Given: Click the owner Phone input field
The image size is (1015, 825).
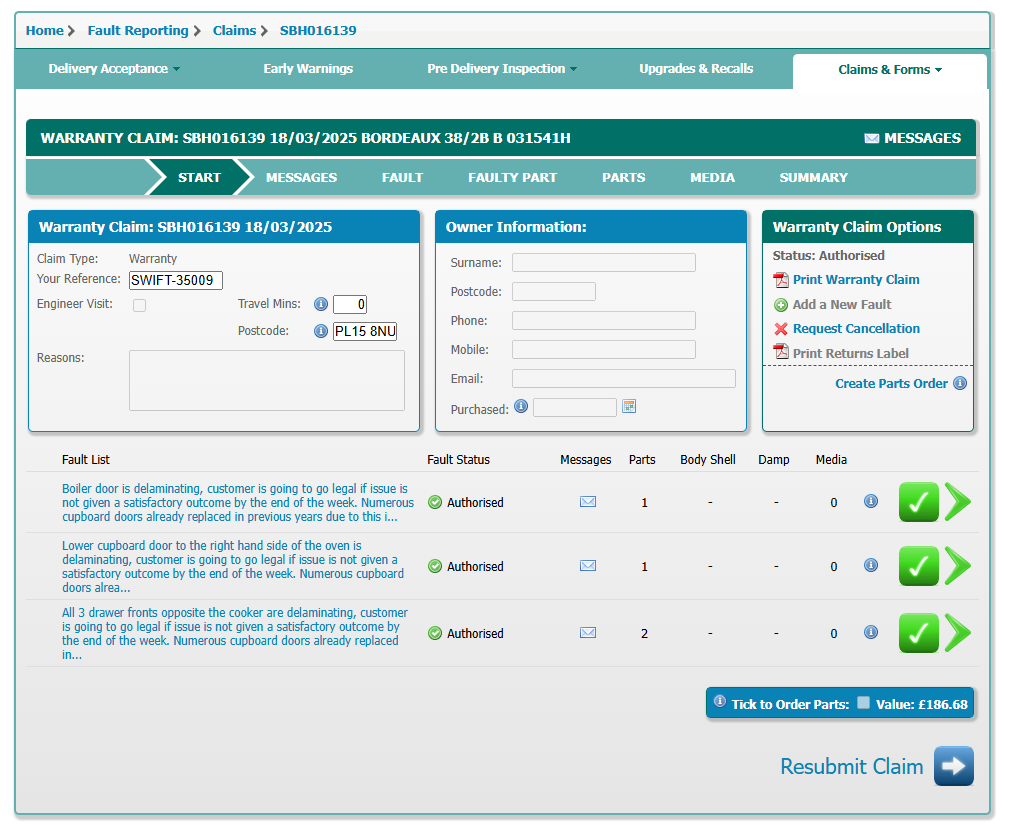Looking at the screenshot, I should [x=604, y=321].
